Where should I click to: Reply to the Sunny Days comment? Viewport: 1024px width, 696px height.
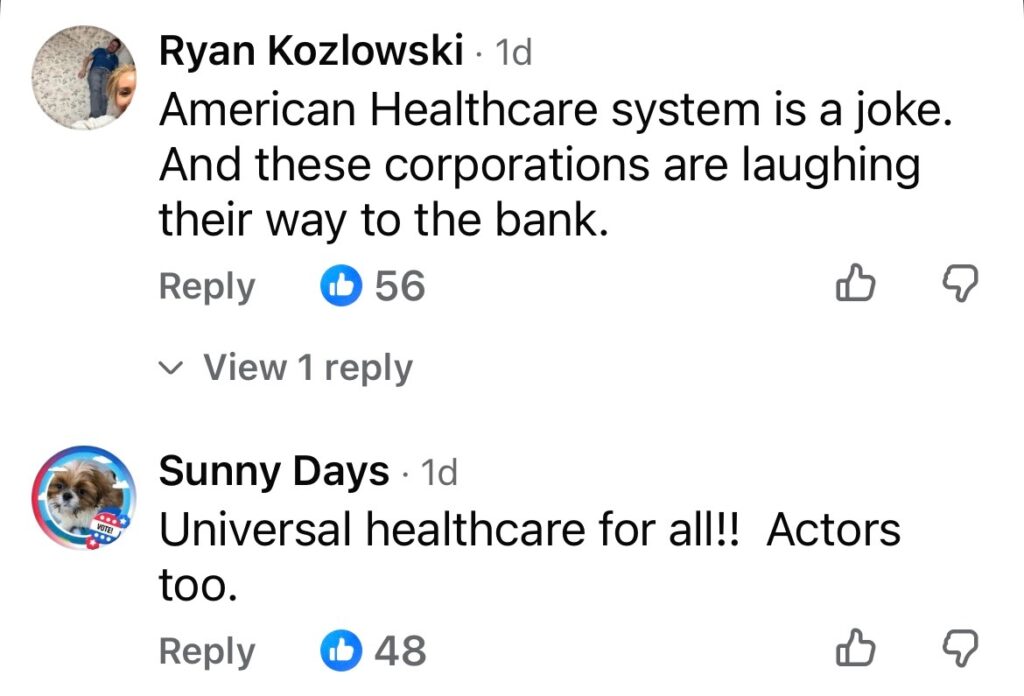(207, 651)
